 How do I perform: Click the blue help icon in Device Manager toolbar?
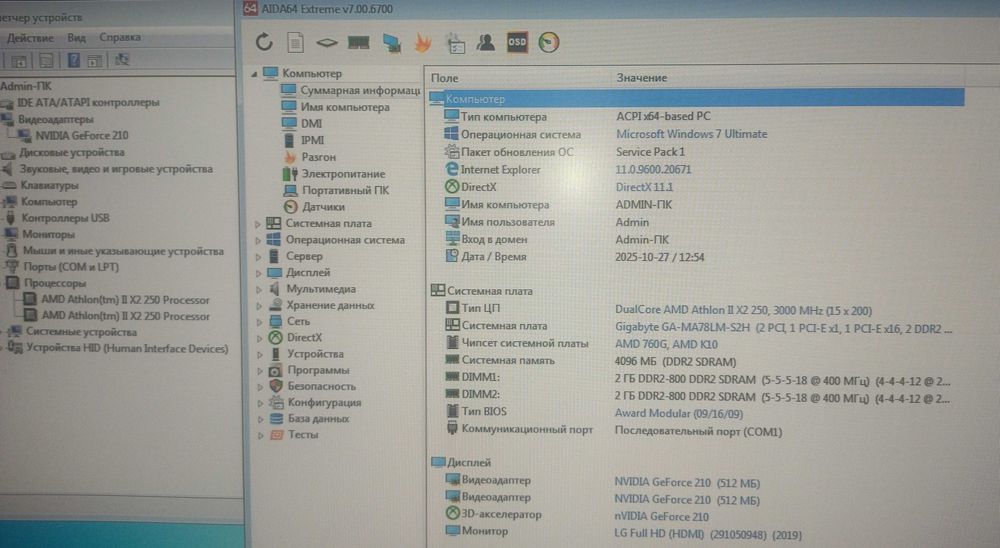coord(74,60)
